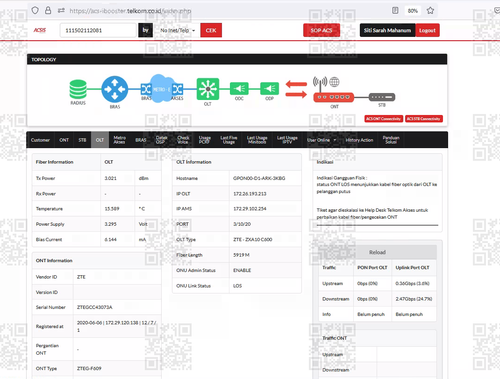Click the Siti Sarah Mahanum user button
This screenshot has height=379, width=500.
tap(387, 30)
